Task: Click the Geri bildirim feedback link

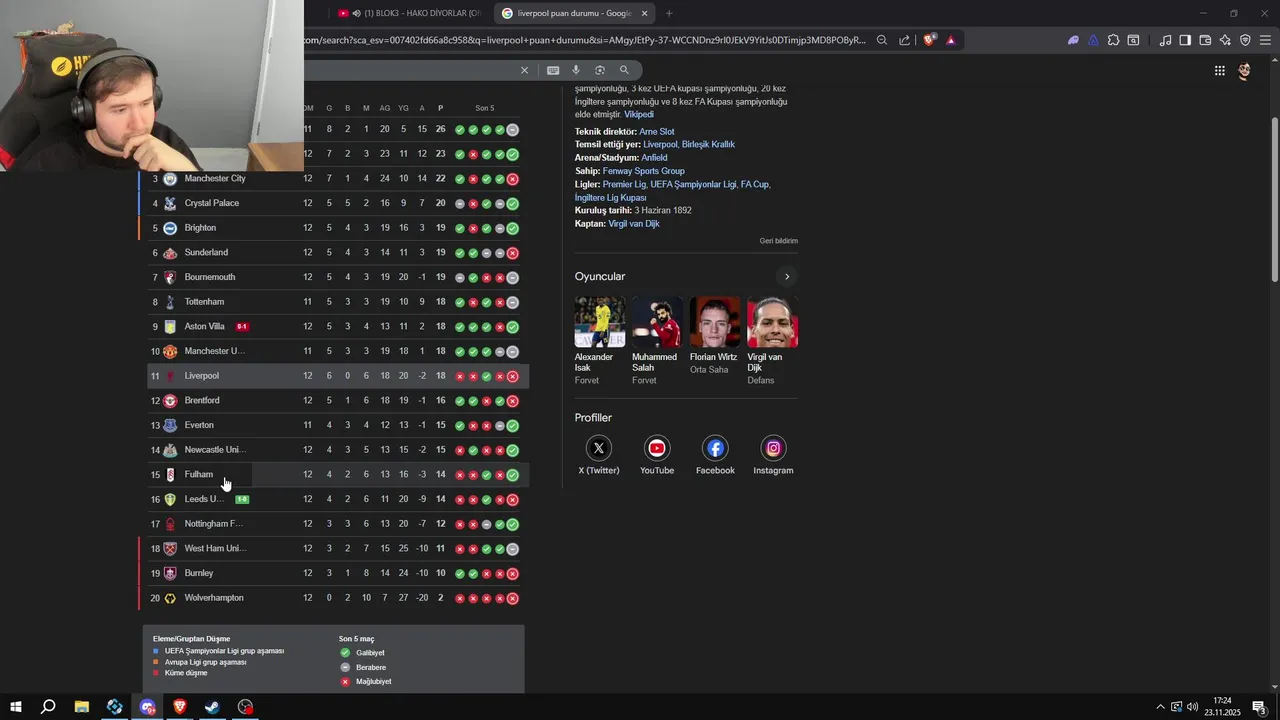Action: click(x=779, y=241)
